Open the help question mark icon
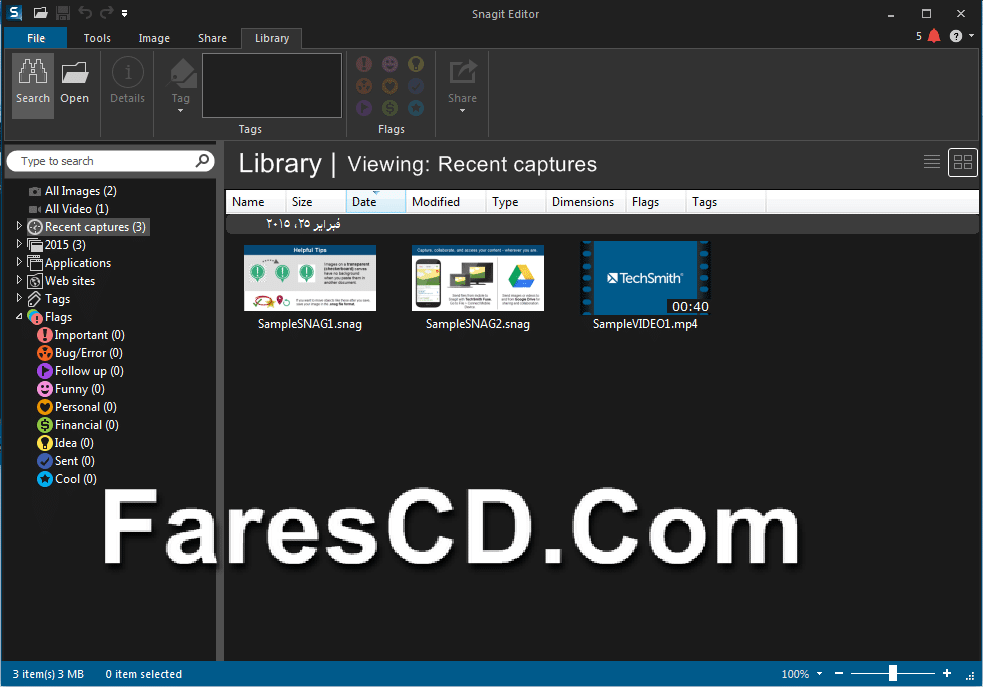 coord(955,36)
